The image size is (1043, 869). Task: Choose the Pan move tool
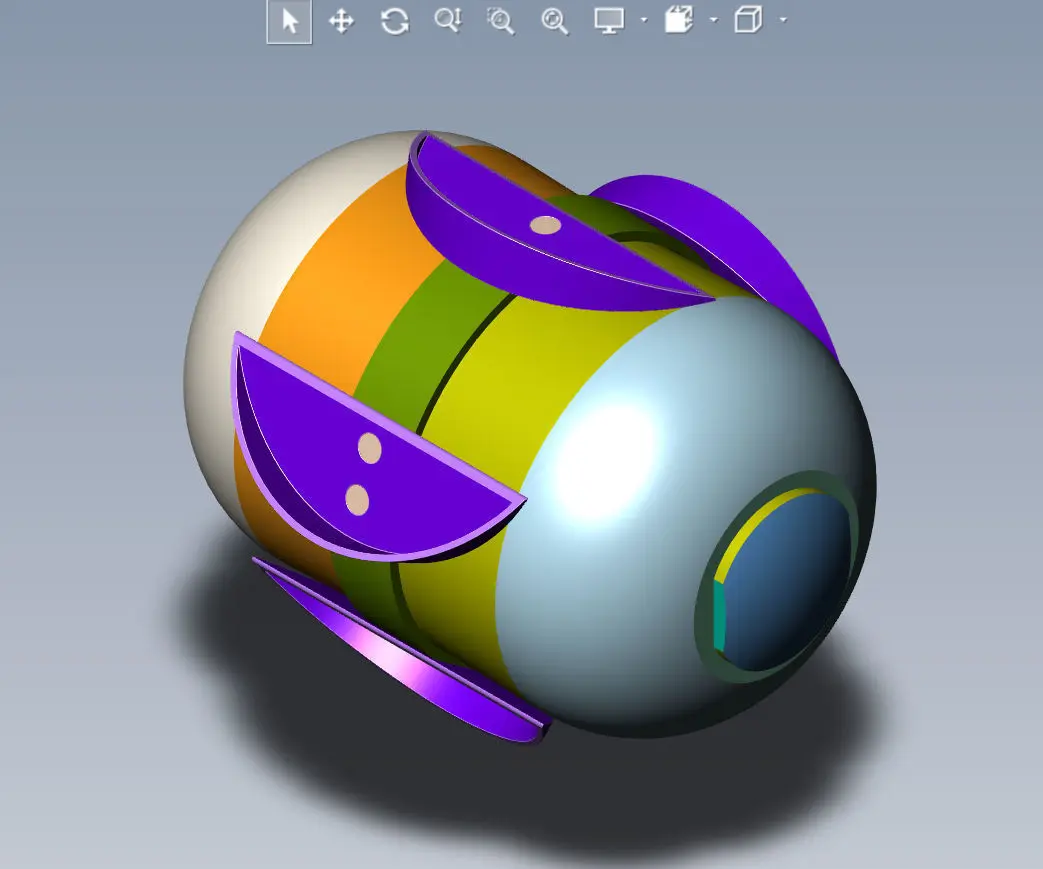coord(341,21)
